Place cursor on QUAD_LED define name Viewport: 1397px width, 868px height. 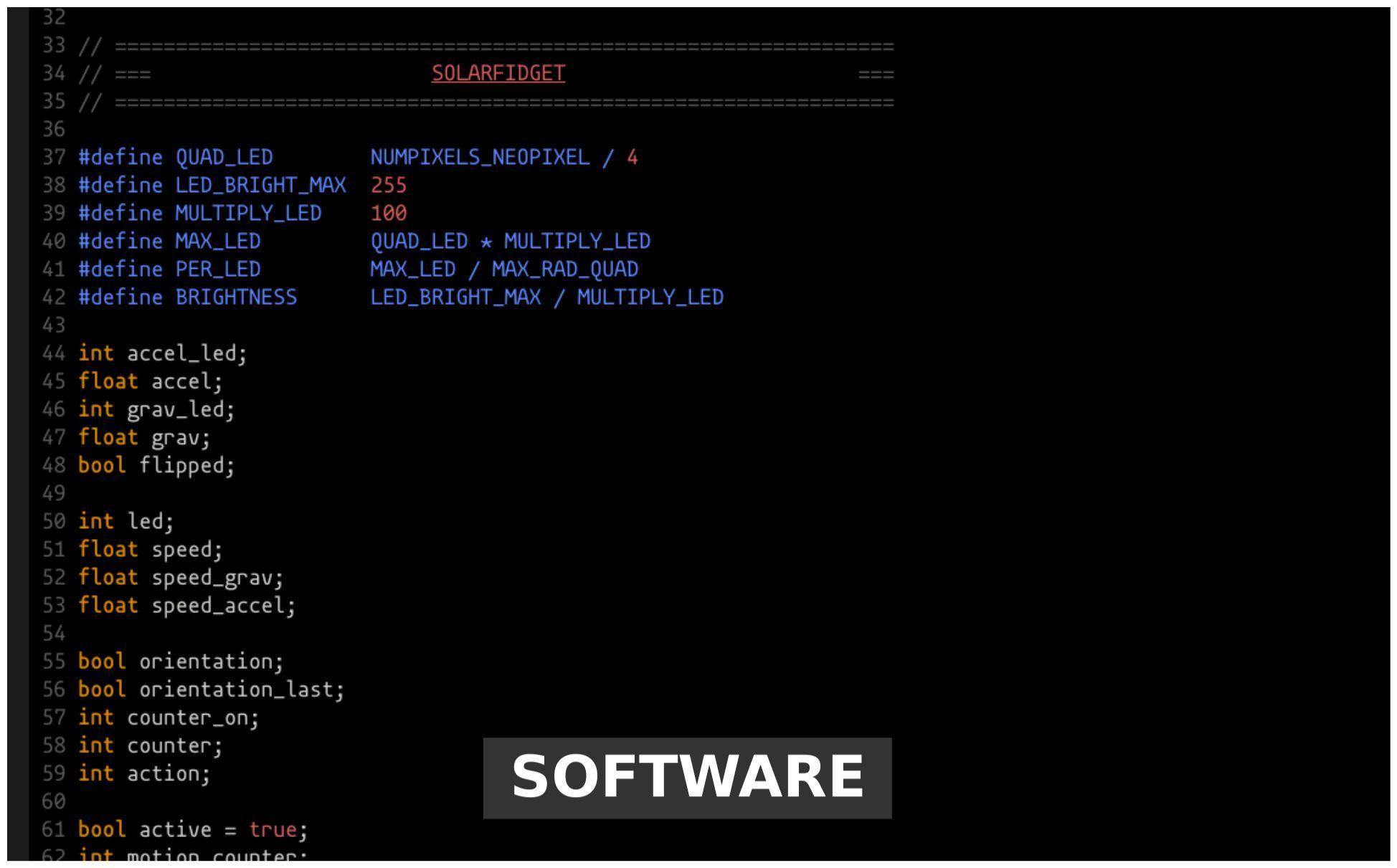224,157
